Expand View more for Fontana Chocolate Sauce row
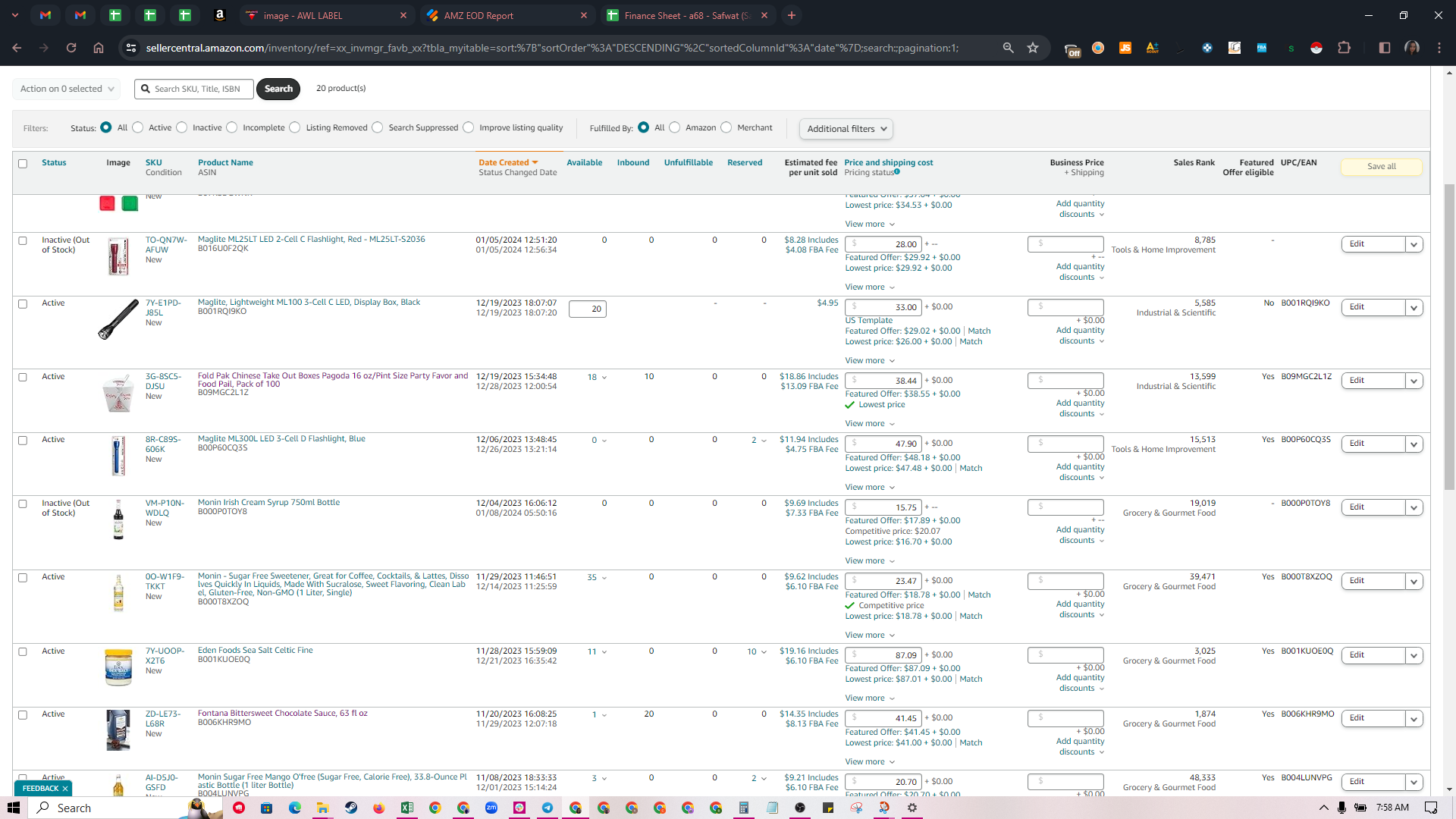The height and width of the screenshot is (819, 1456). coord(870,761)
